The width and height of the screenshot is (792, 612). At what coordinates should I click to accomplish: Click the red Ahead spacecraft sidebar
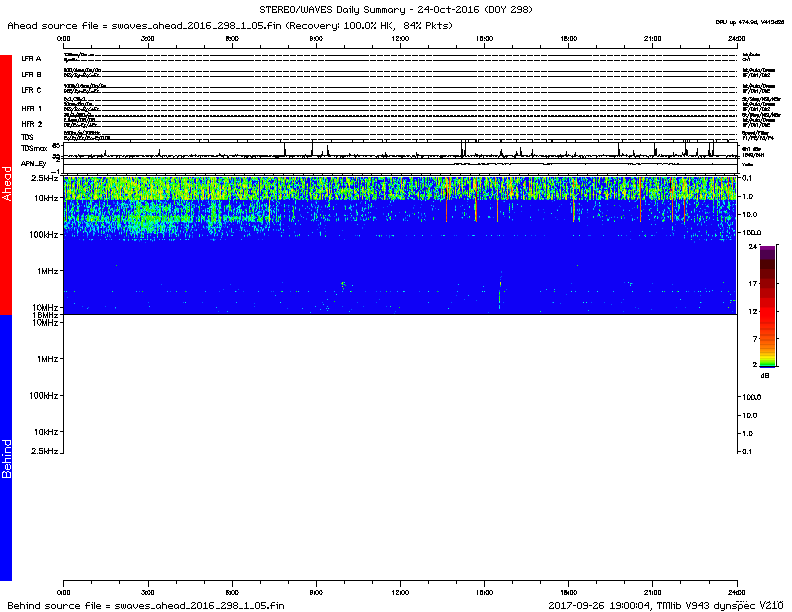tap(6, 185)
